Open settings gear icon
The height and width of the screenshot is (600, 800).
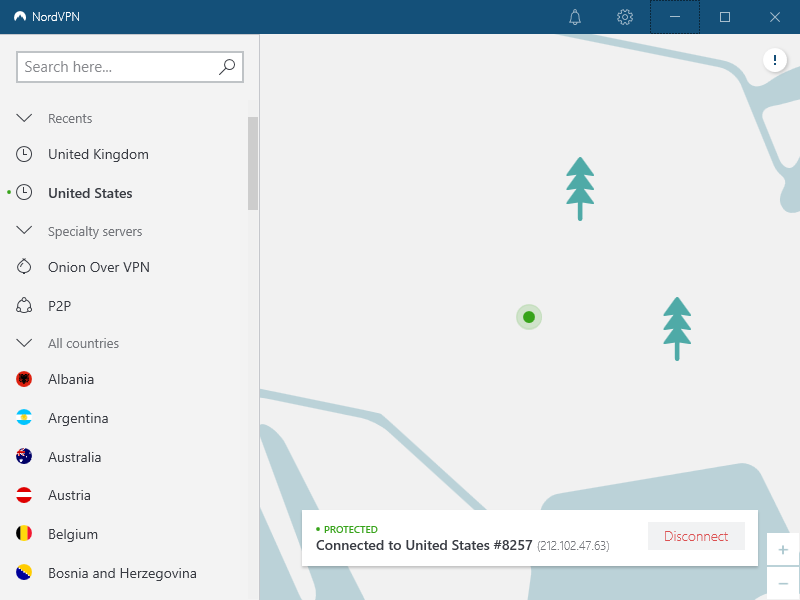point(625,17)
